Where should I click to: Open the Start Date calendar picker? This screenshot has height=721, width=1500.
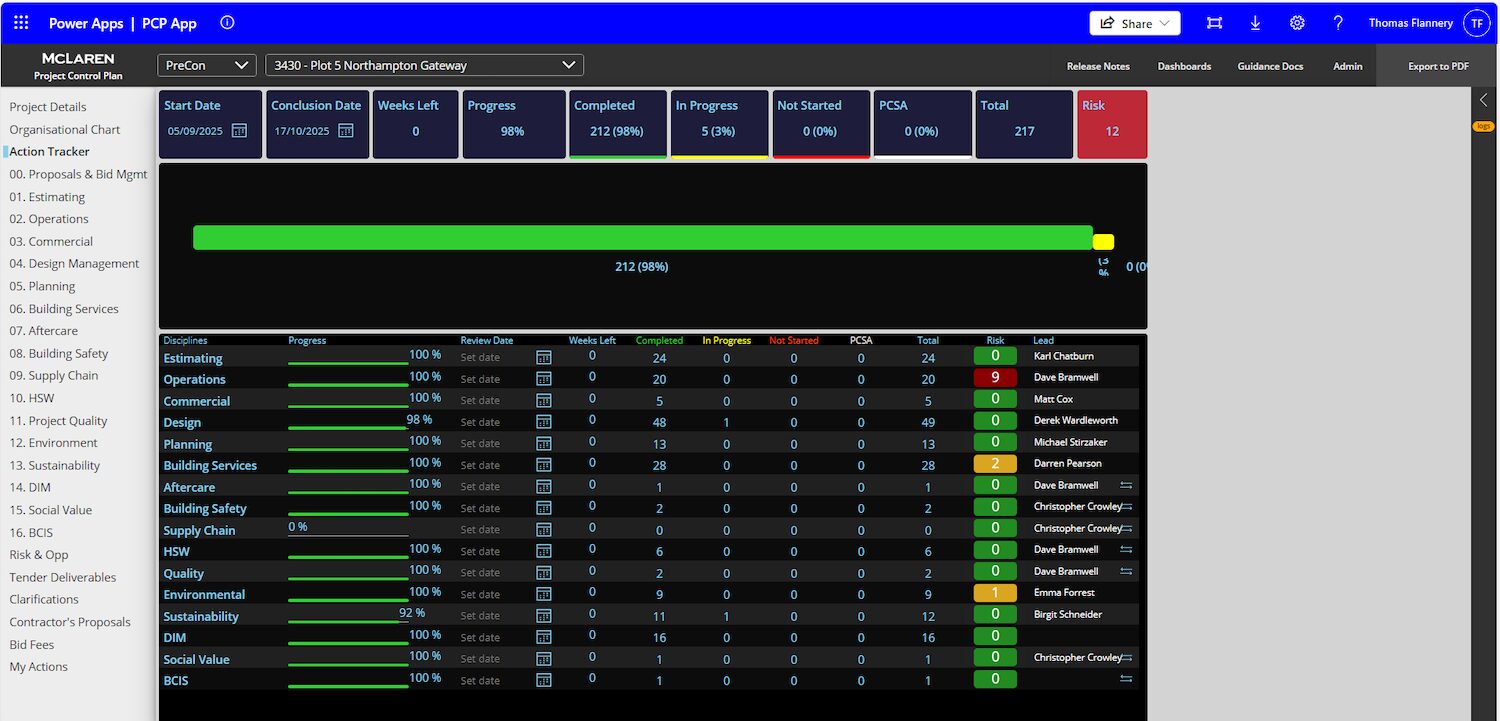pyautogui.click(x=239, y=131)
